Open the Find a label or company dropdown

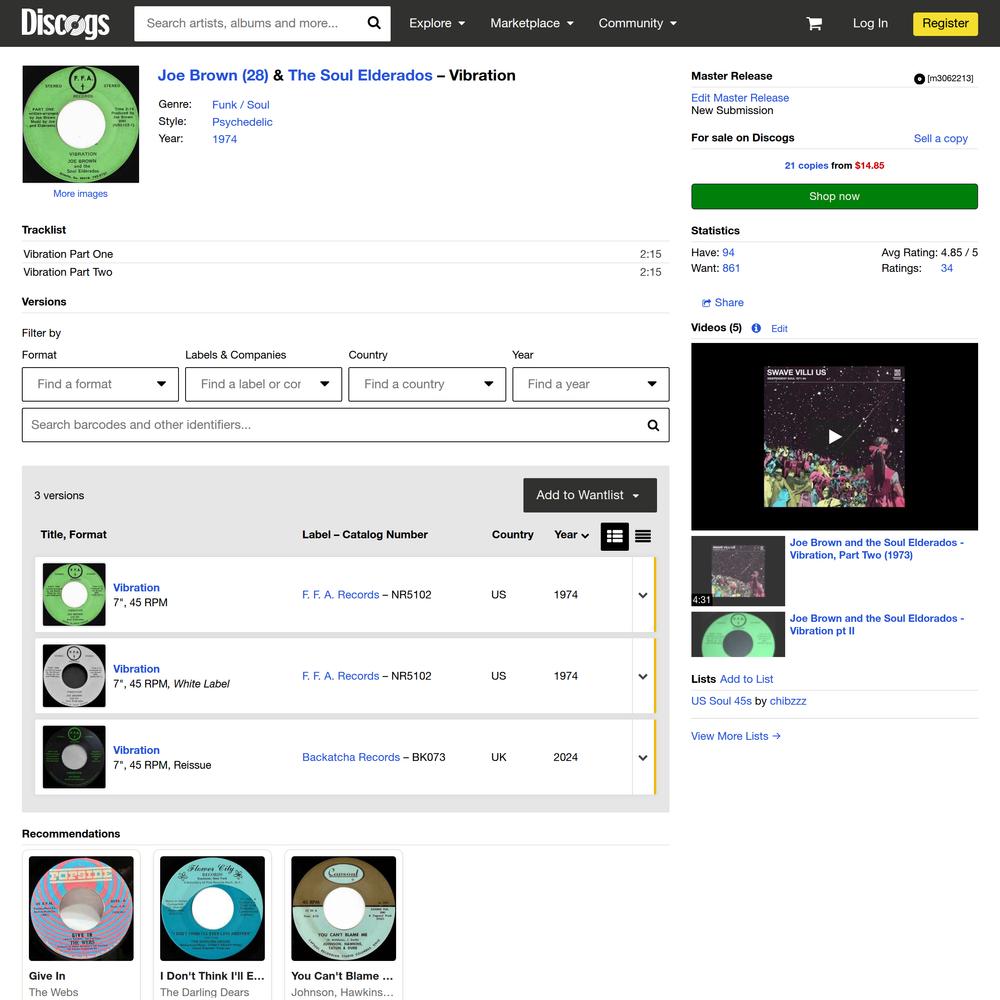pyautogui.click(x=263, y=384)
